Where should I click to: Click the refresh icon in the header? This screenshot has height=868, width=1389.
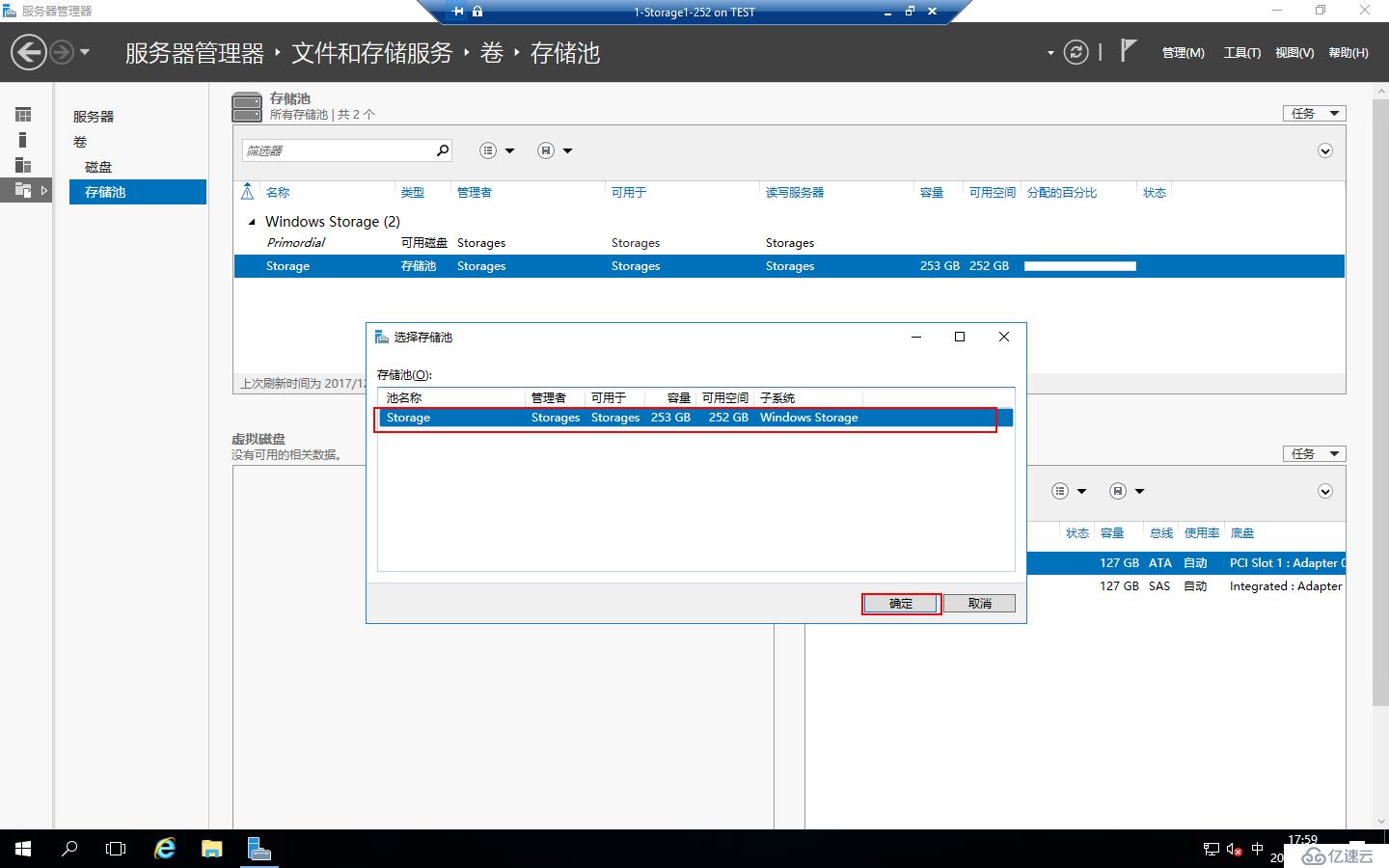click(x=1076, y=52)
